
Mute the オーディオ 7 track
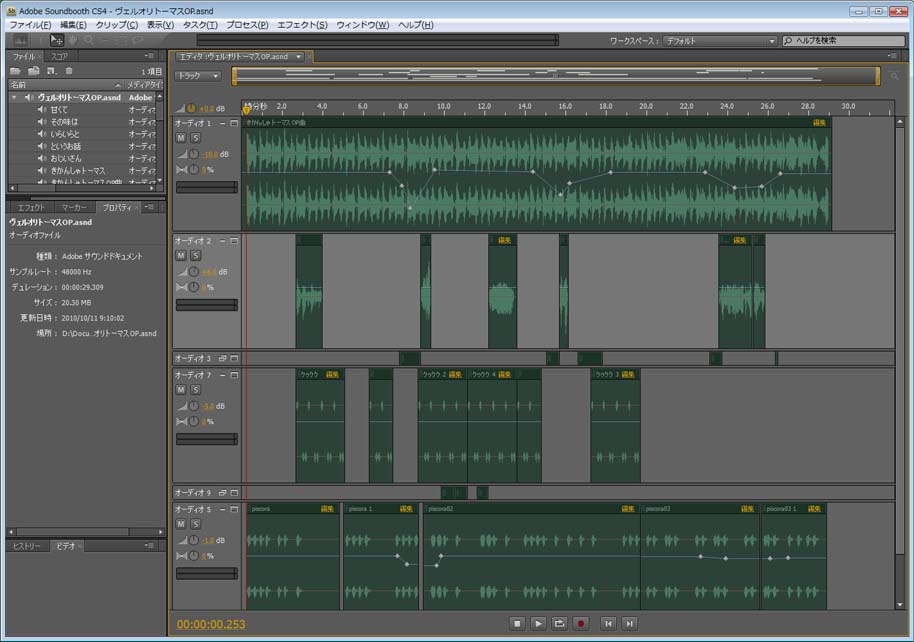[181, 390]
